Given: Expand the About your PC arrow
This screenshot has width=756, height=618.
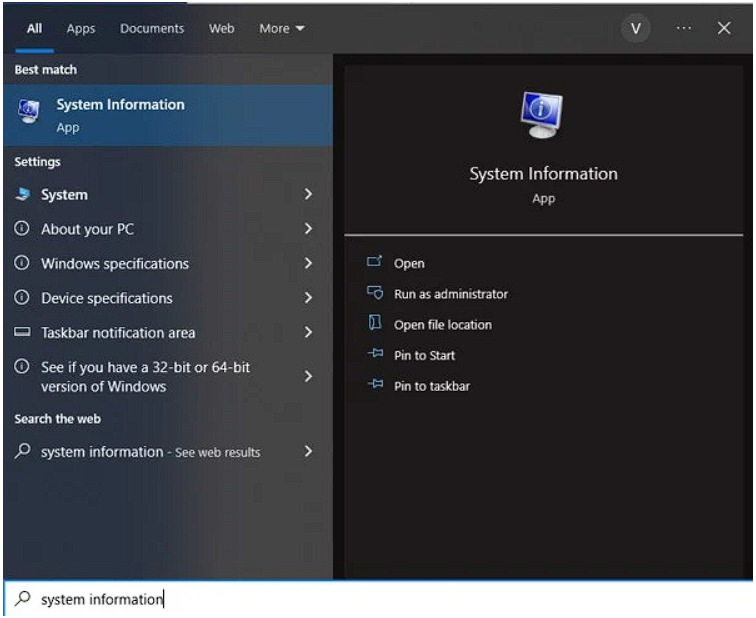Looking at the screenshot, I should tap(308, 229).
